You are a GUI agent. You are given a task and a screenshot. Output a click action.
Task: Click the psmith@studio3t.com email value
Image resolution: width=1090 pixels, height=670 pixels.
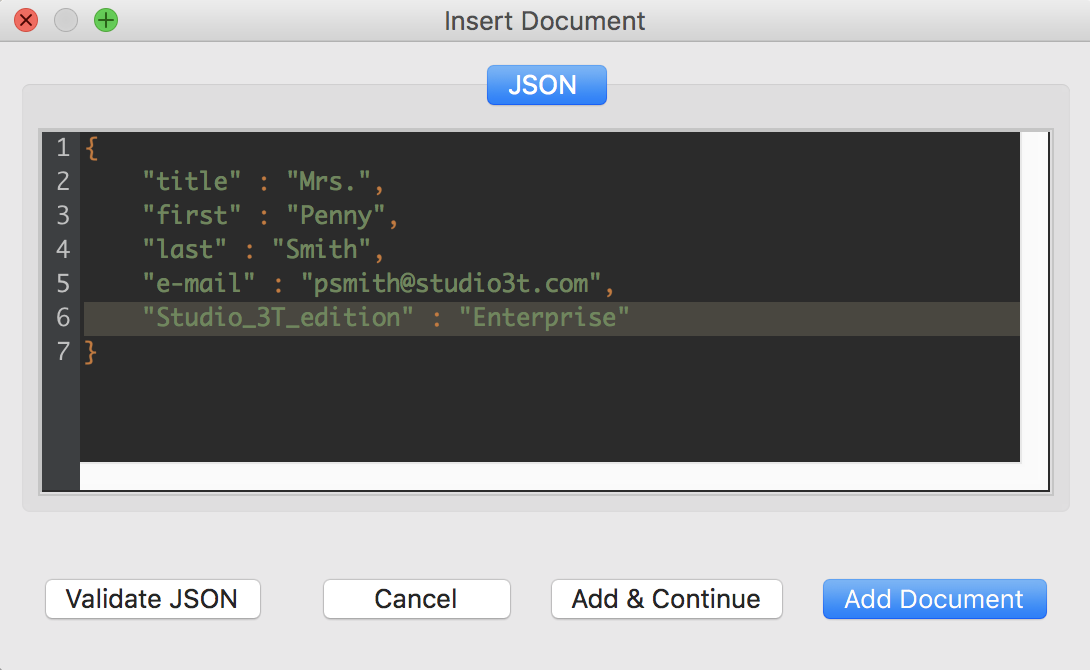click(451, 284)
